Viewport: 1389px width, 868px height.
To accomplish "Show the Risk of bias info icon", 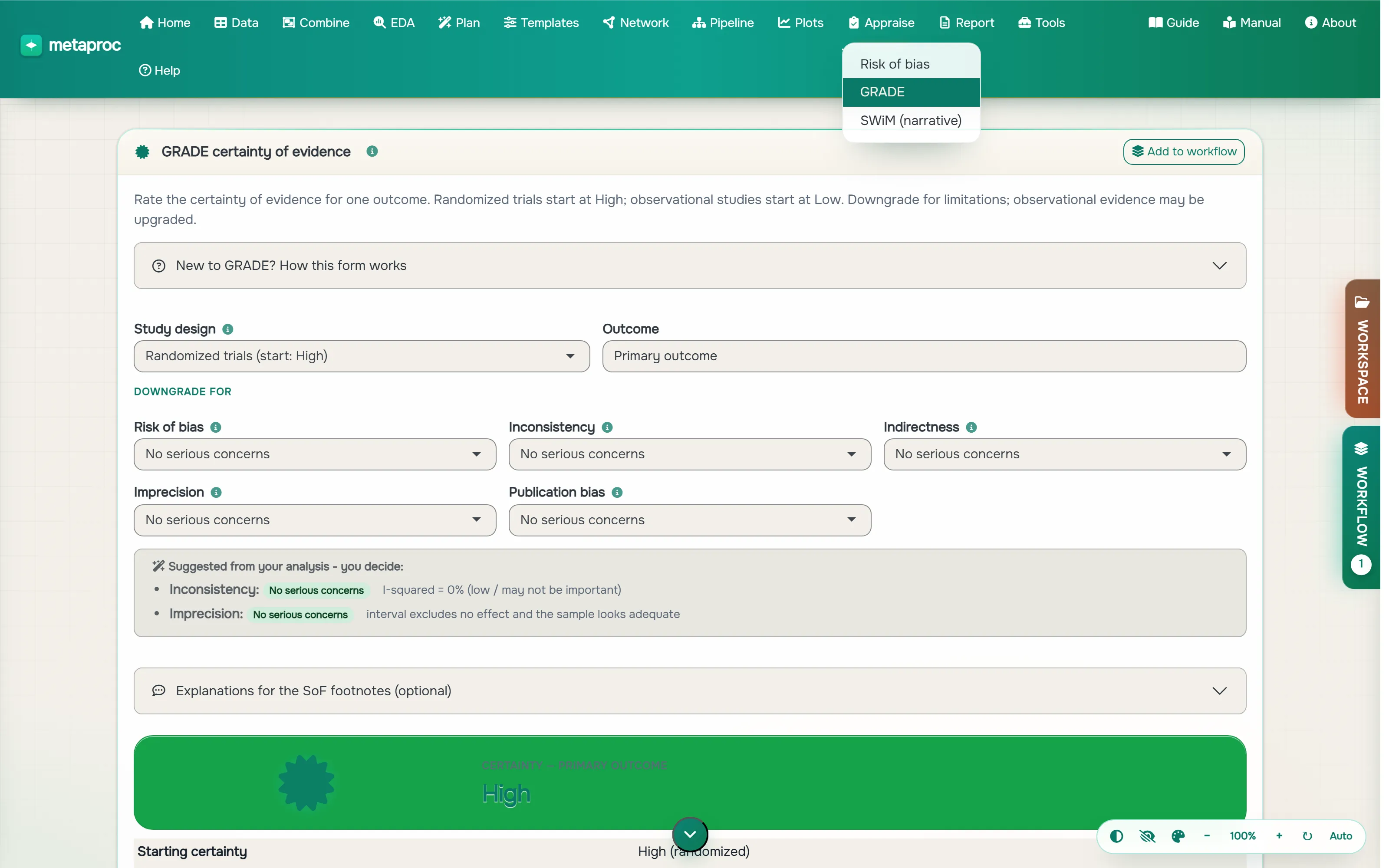I will [x=216, y=427].
